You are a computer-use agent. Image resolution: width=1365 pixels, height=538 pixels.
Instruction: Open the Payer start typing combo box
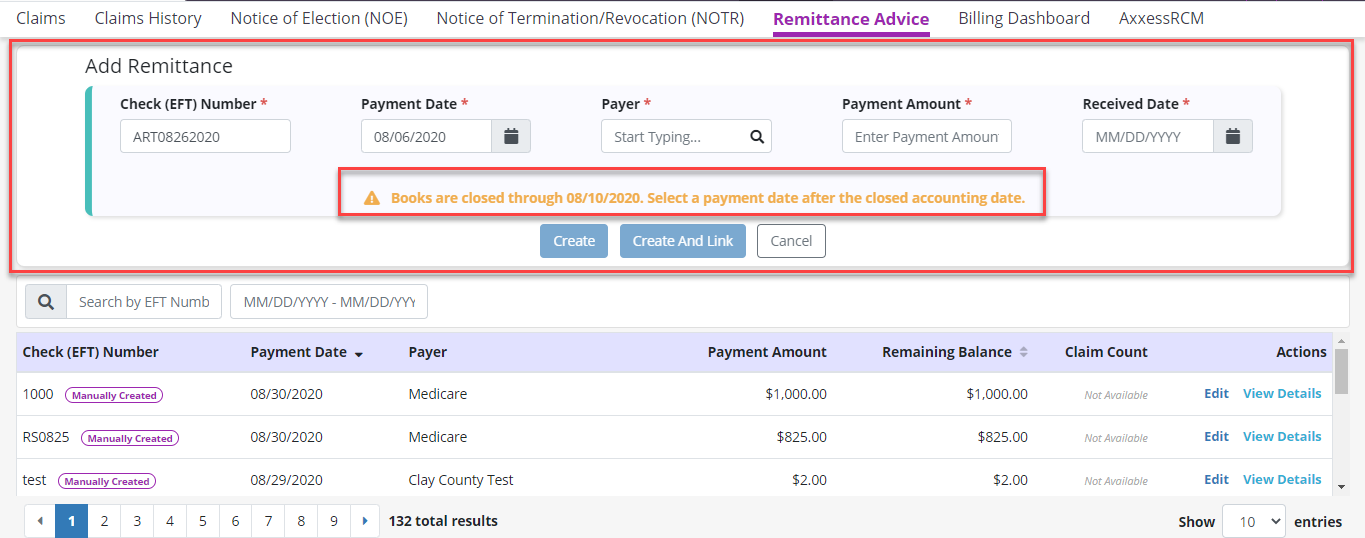(x=675, y=137)
